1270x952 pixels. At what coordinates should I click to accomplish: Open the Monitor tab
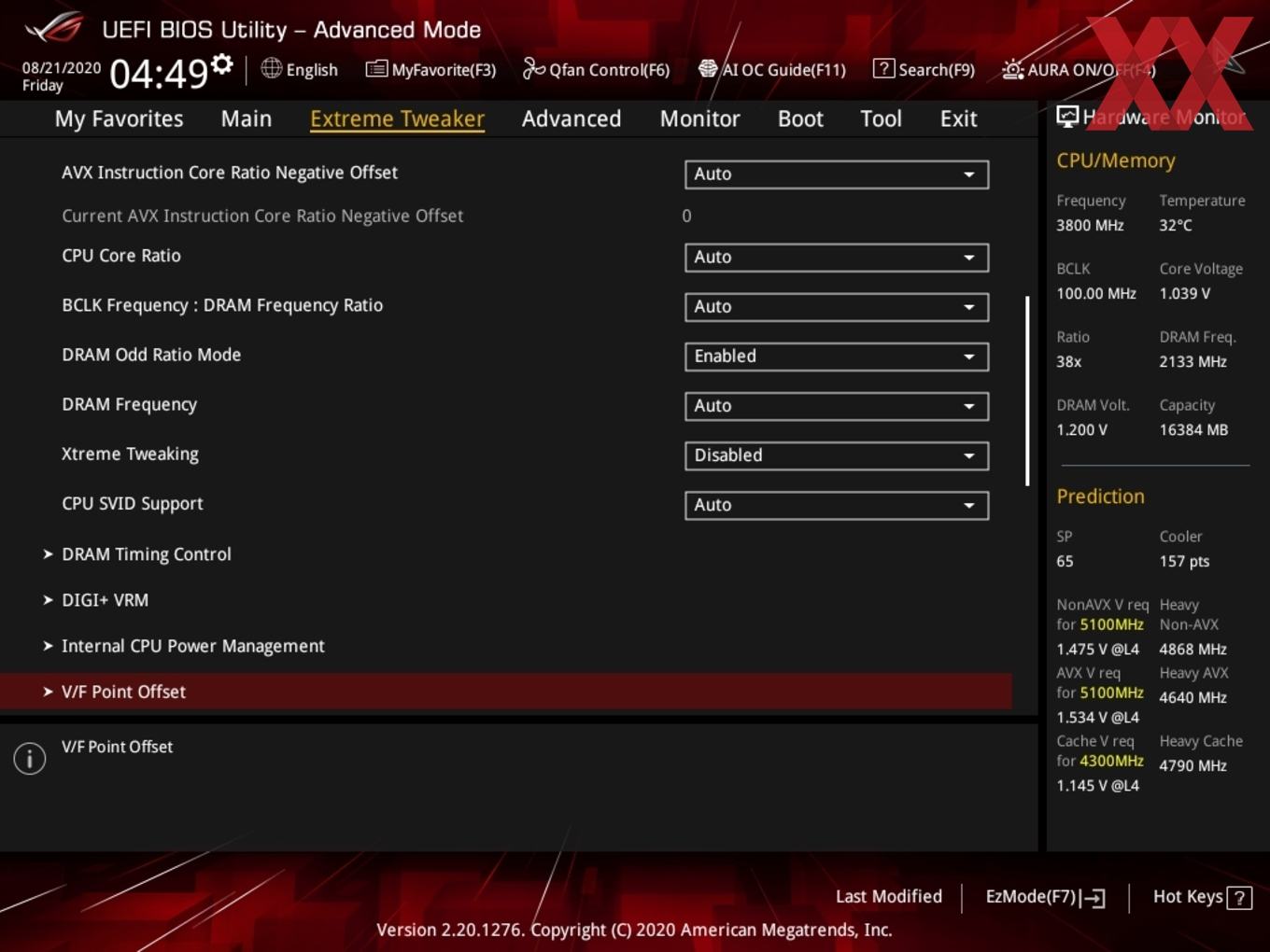[x=699, y=119]
